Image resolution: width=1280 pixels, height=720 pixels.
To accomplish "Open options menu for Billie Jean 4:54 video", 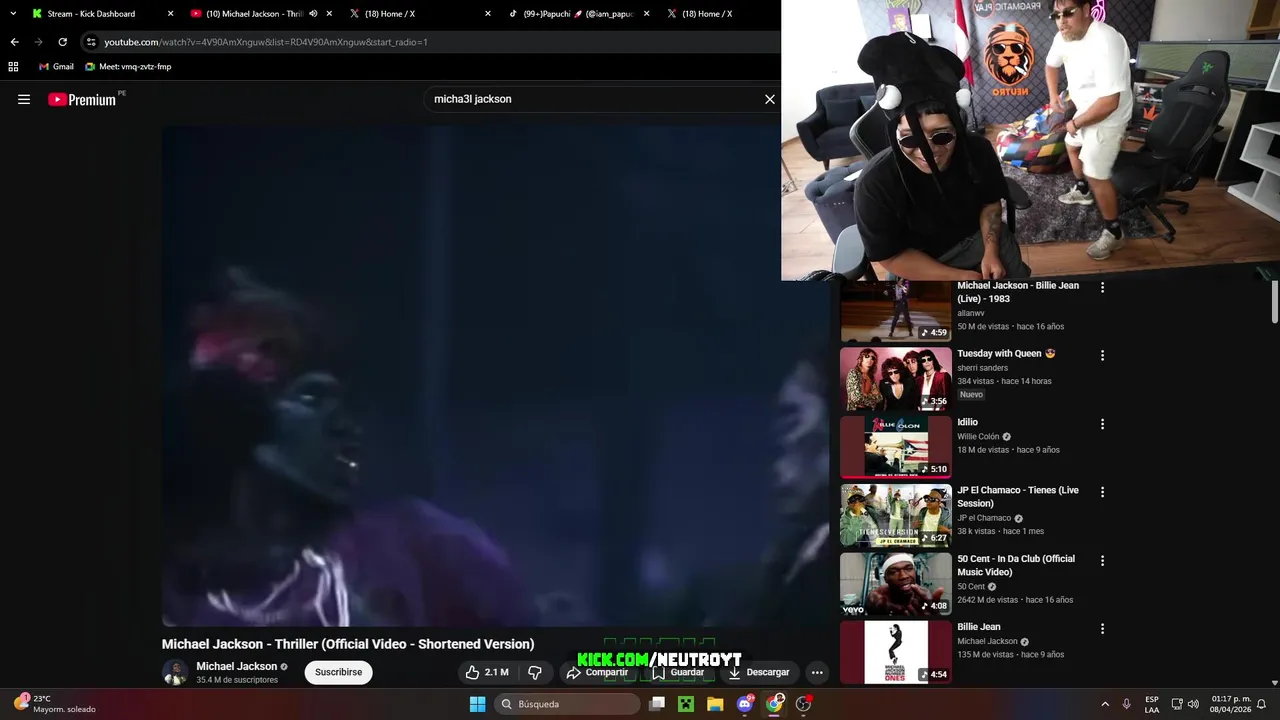I will click(x=1102, y=629).
